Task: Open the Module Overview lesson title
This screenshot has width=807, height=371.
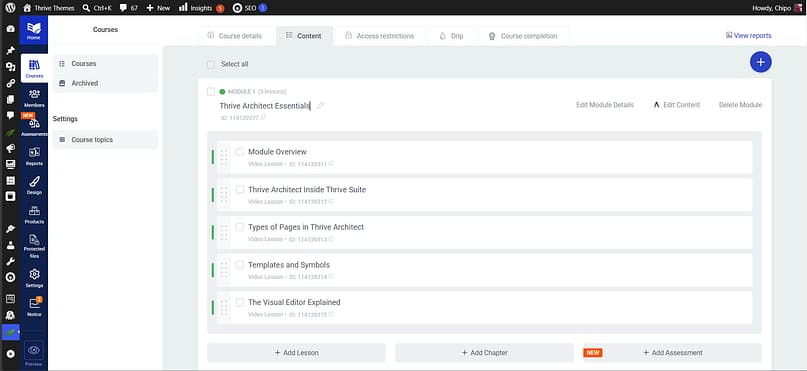Action: [x=277, y=152]
